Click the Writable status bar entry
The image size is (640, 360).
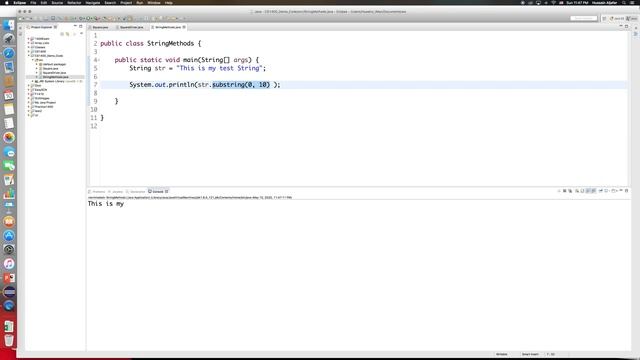(502, 354)
